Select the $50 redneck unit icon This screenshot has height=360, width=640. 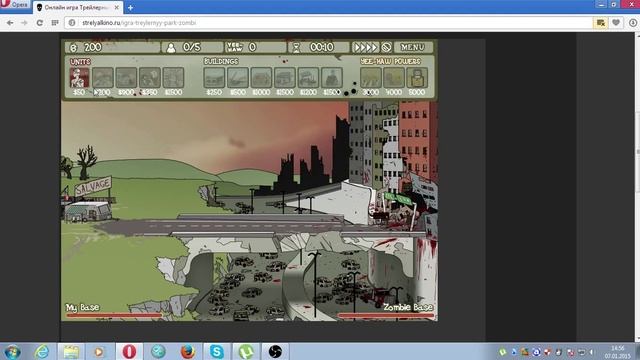click(79, 78)
